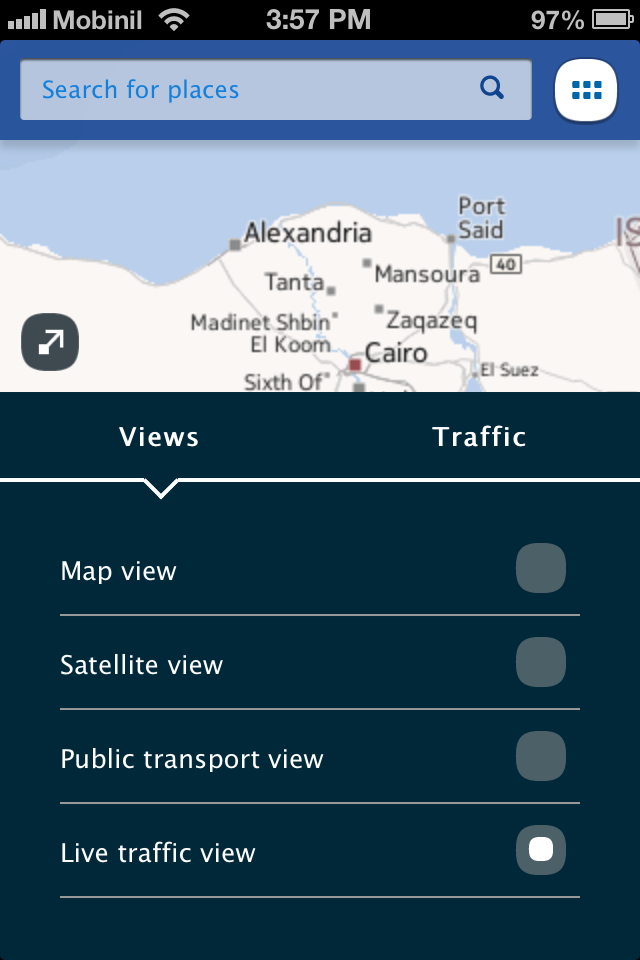Select the Satellite view label

[x=141, y=664]
